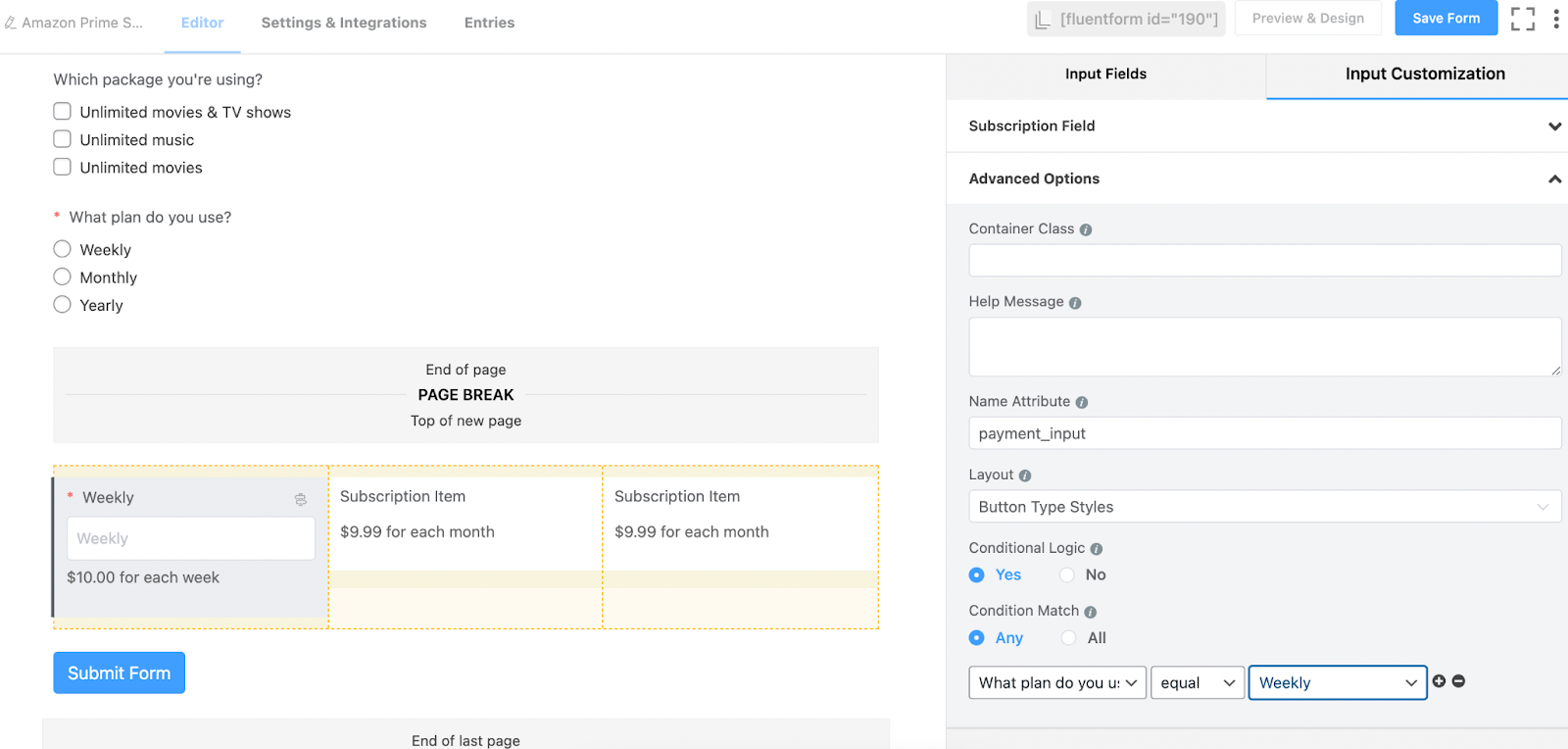Open the three-dot more options menu
Image resolution: width=1568 pixels, height=749 pixels.
point(1555,19)
